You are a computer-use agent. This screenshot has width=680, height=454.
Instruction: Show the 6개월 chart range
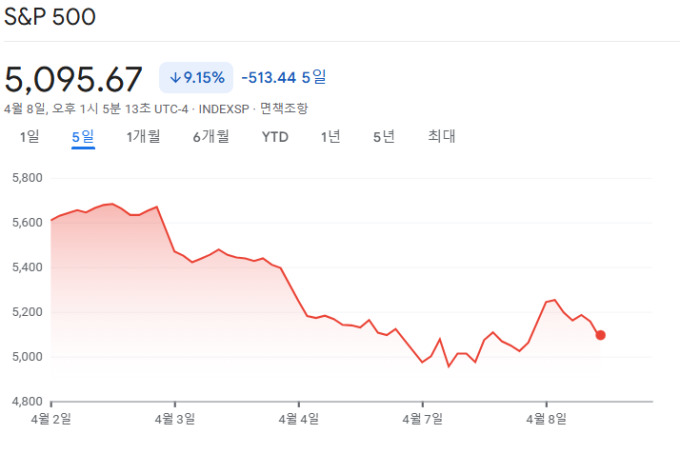pyautogui.click(x=211, y=137)
